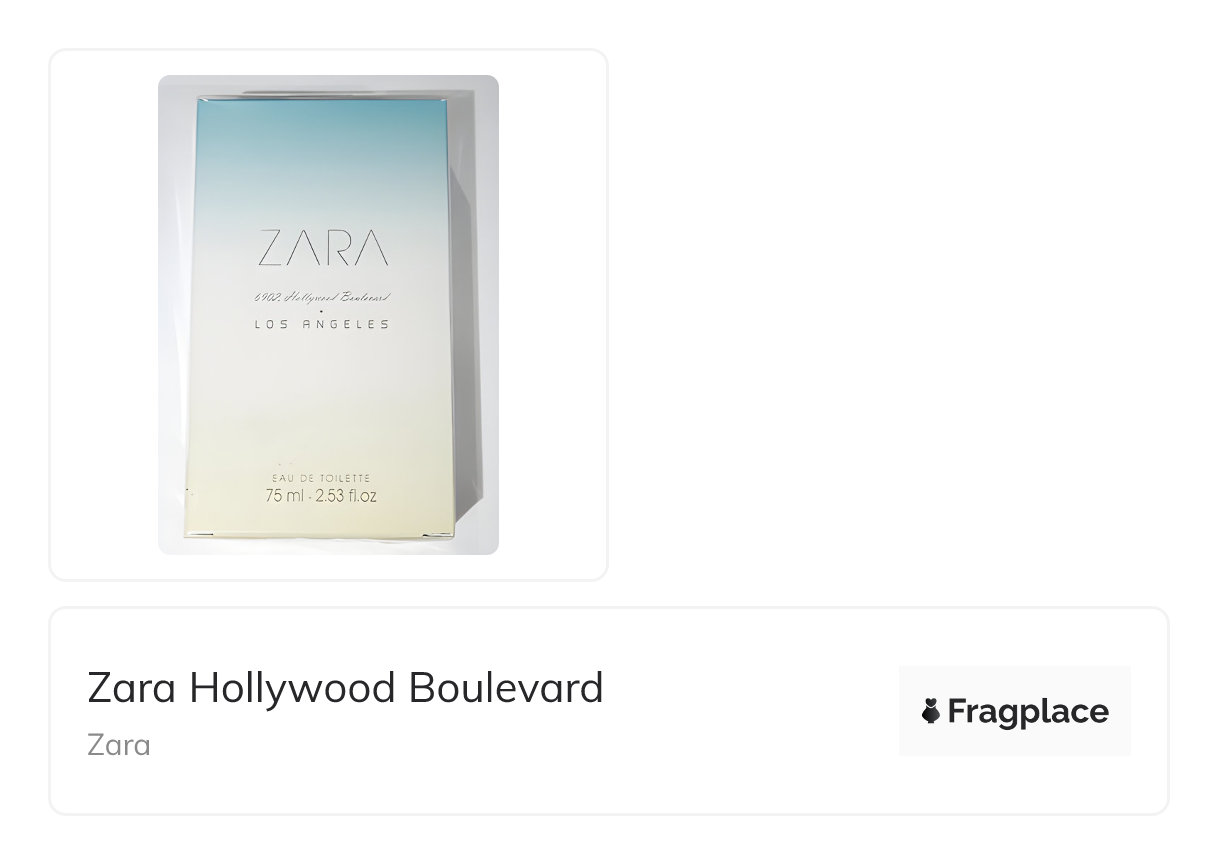Image resolution: width=1218 pixels, height=864 pixels.
Task: Click the cursive Hollywood Boulevard address line
Action: click(x=322, y=297)
